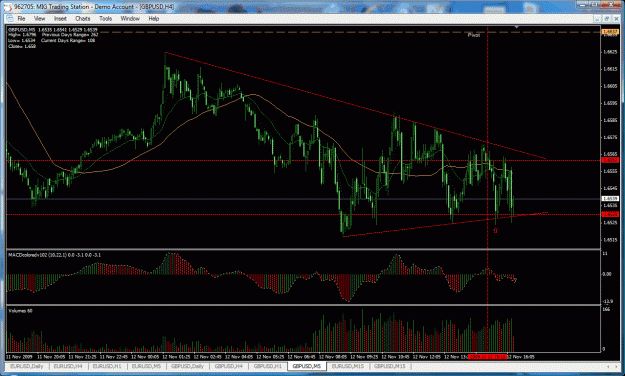The image size is (625, 376).
Task: Open the View menu
Action: pos(39,18)
